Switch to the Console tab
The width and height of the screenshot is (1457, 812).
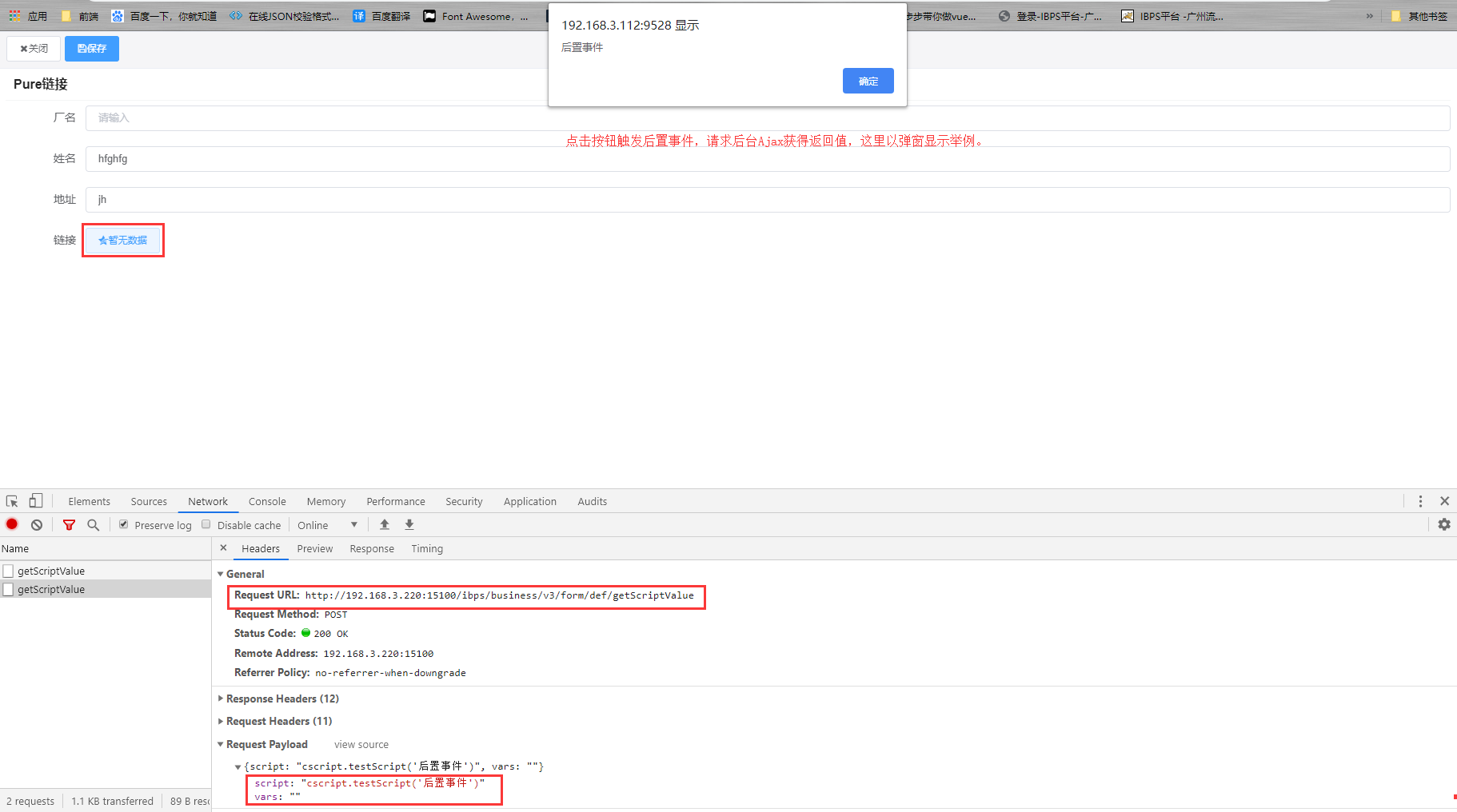(267, 501)
